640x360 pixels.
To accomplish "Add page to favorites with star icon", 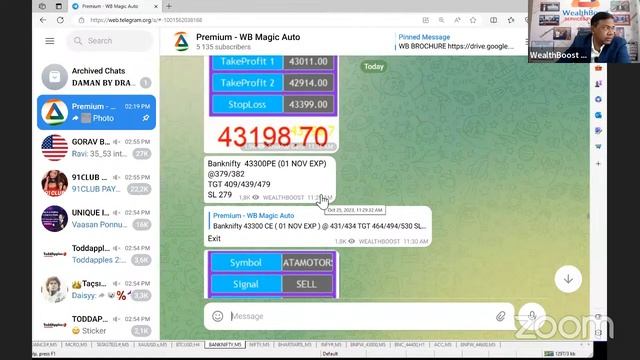I will [473, 20].
